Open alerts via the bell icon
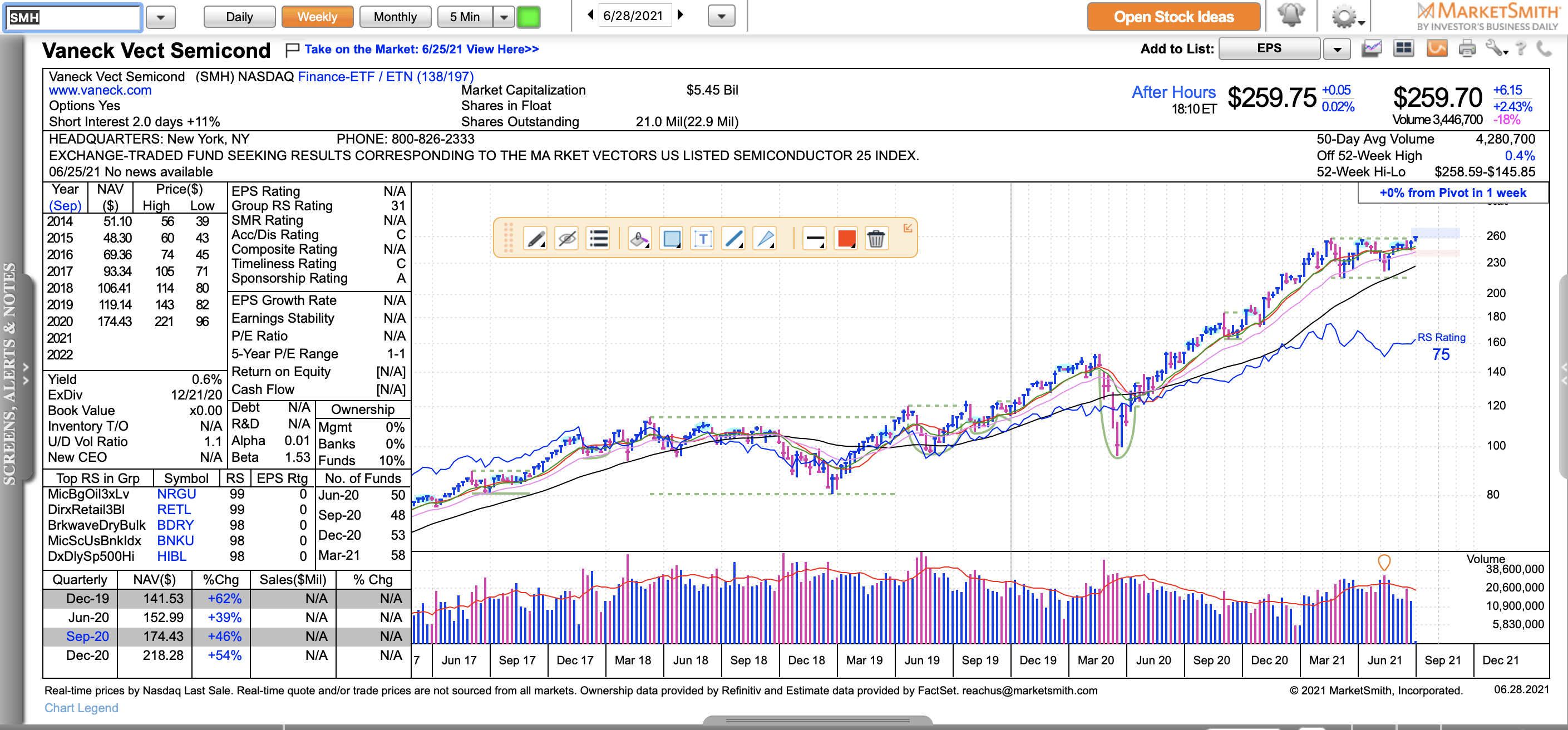 (1291, 17)
